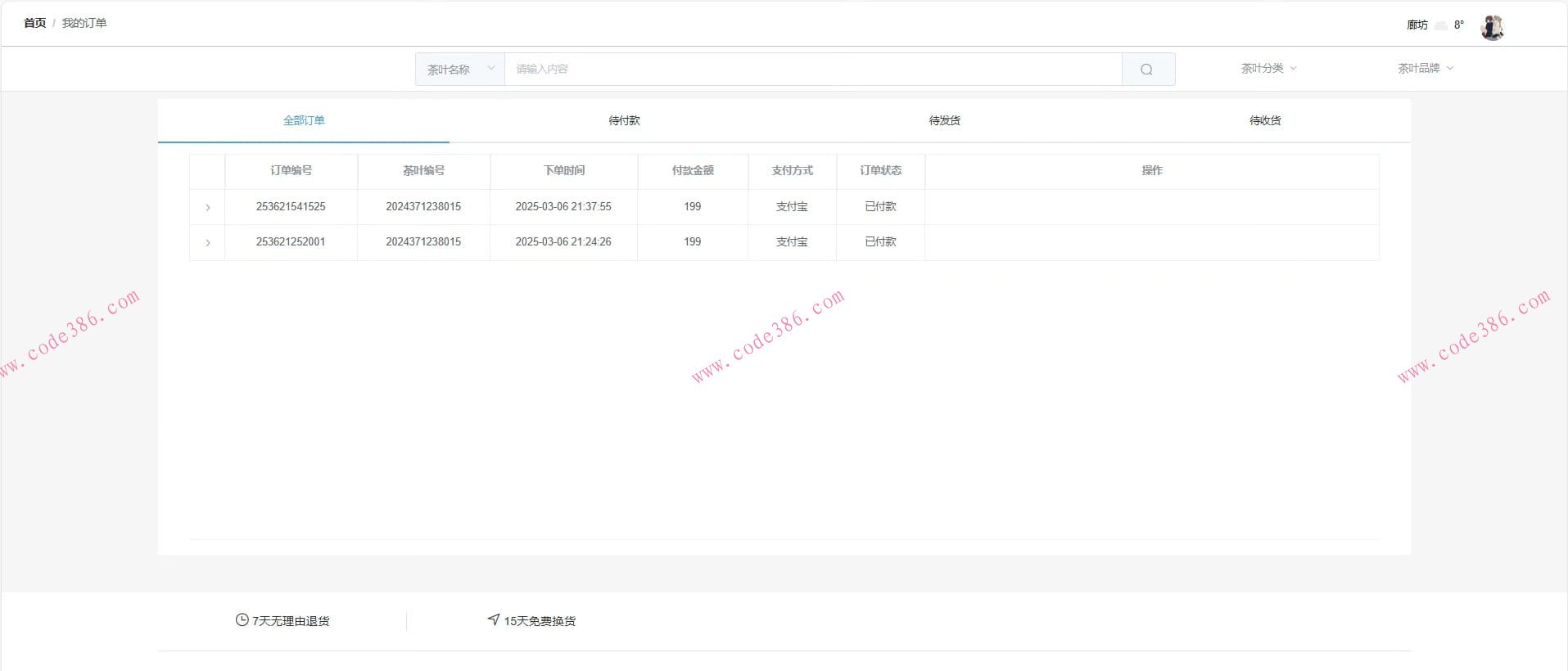Click the 7天无理由退货 text
Screen dimensions: 1568x671
(291, 621)
